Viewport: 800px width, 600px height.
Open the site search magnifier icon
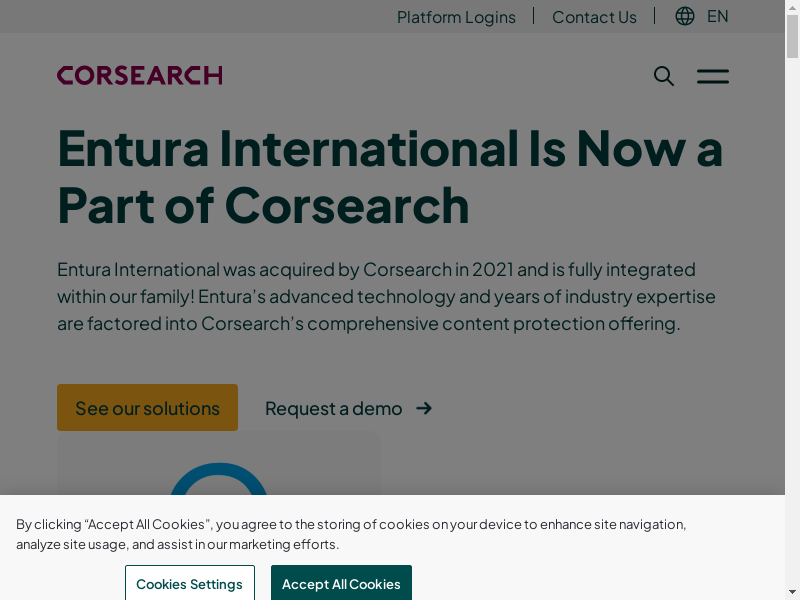click(664, 76)
